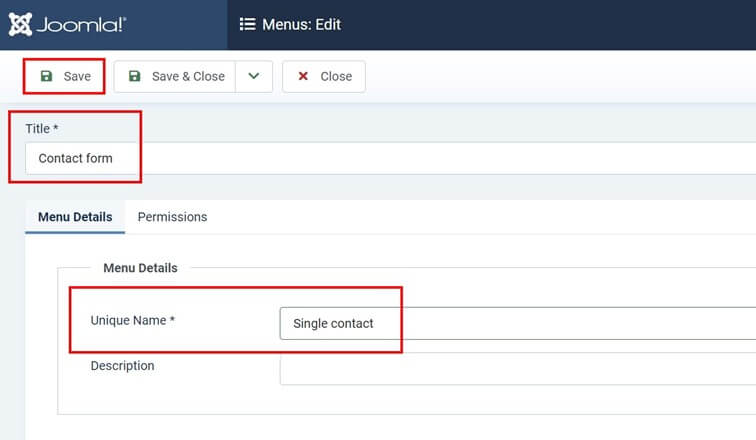Screen dimensions: 756x440
Task: Click the Title input field
Action: pos(391,159)
